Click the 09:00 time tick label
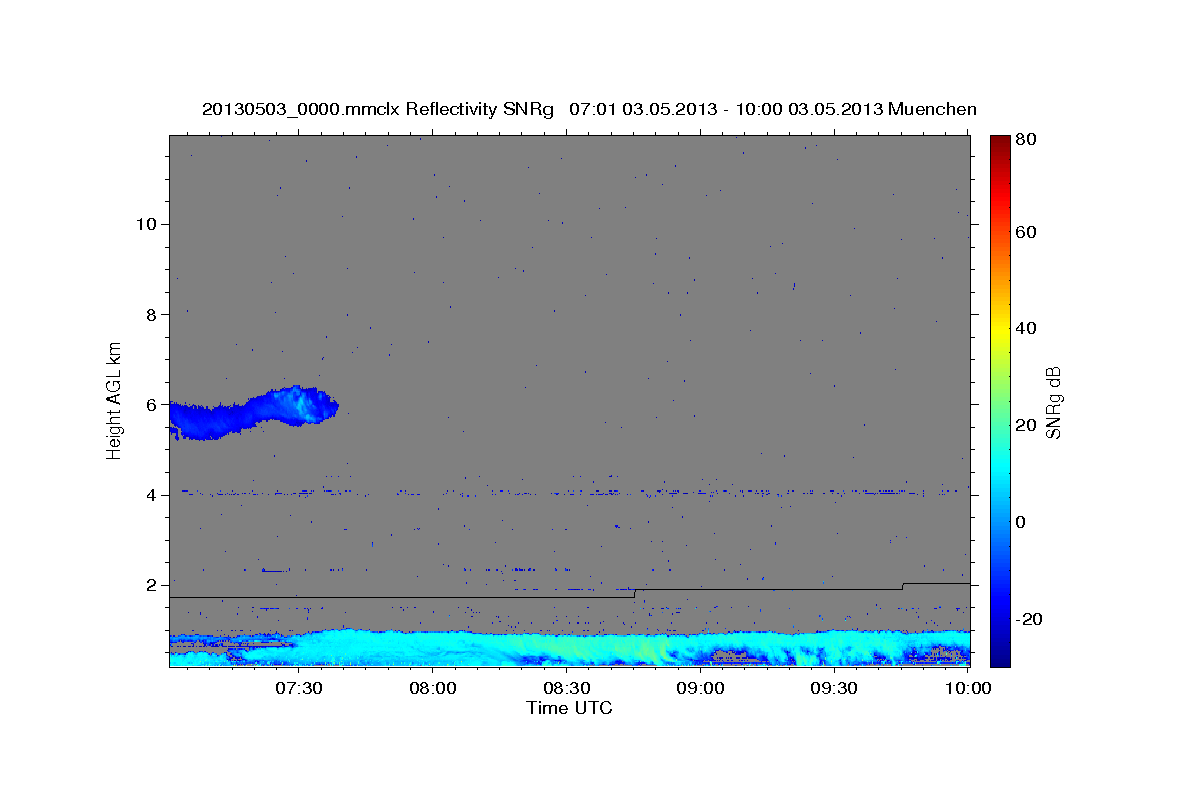This screenshot has width=1200, height=800. [x=700, y=689]
